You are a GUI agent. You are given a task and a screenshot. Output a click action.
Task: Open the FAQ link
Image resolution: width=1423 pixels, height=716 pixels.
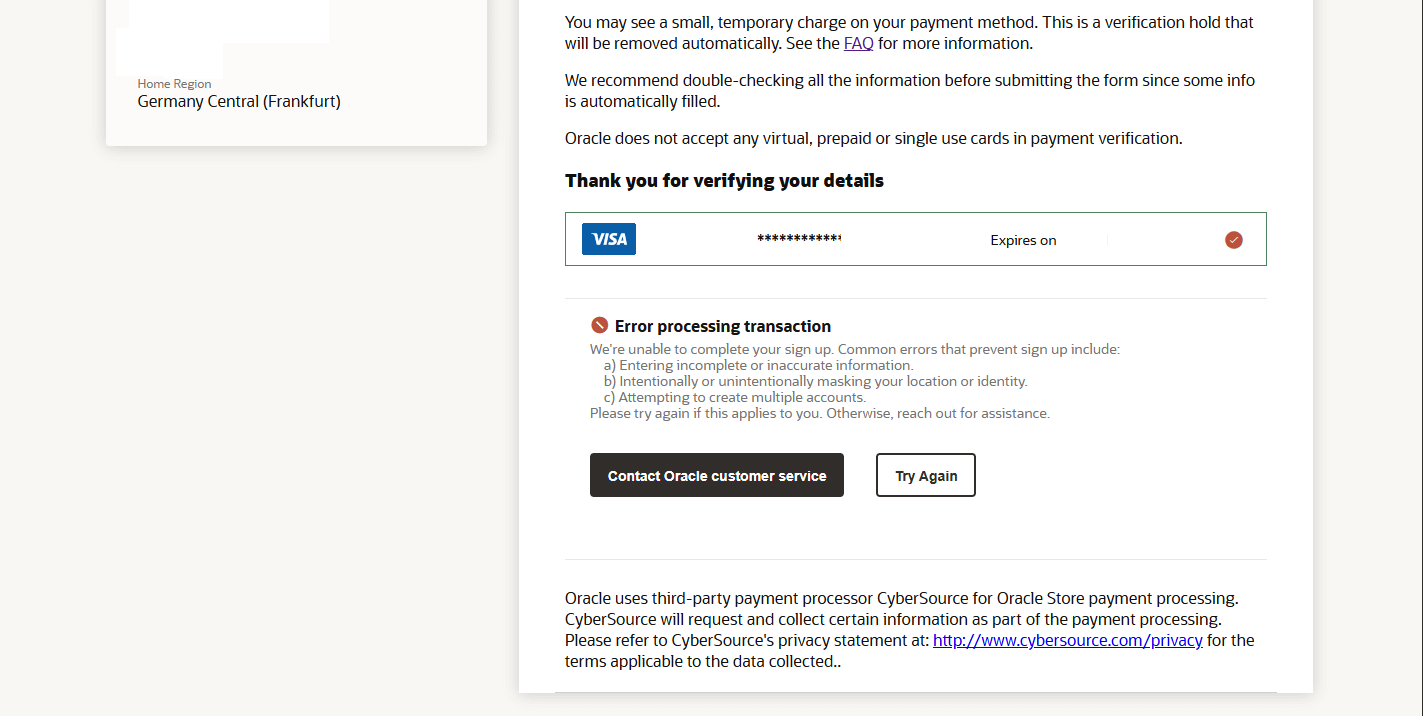click(859, 43)
